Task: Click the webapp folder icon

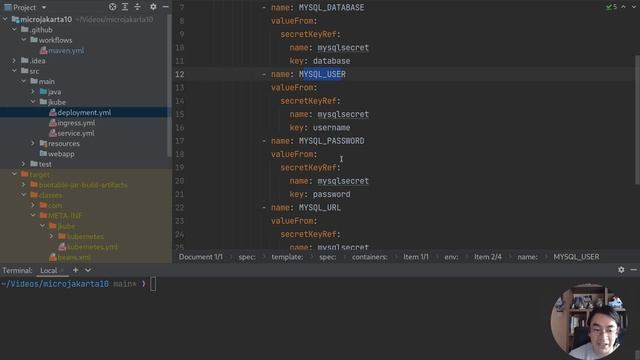Action: (43, 154)
